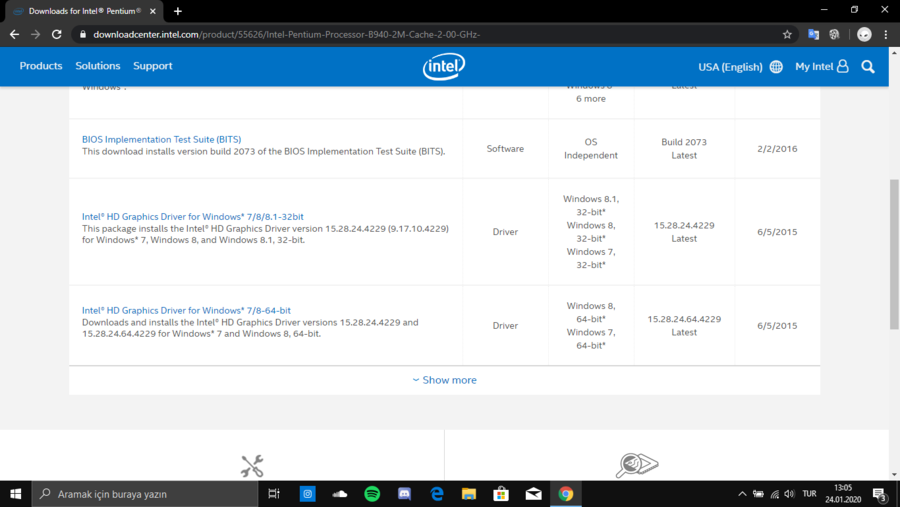Click the page vertical scrollbar thumb
Image resolution: width=900 pixels, height=507 pixels.
[894, 254]
